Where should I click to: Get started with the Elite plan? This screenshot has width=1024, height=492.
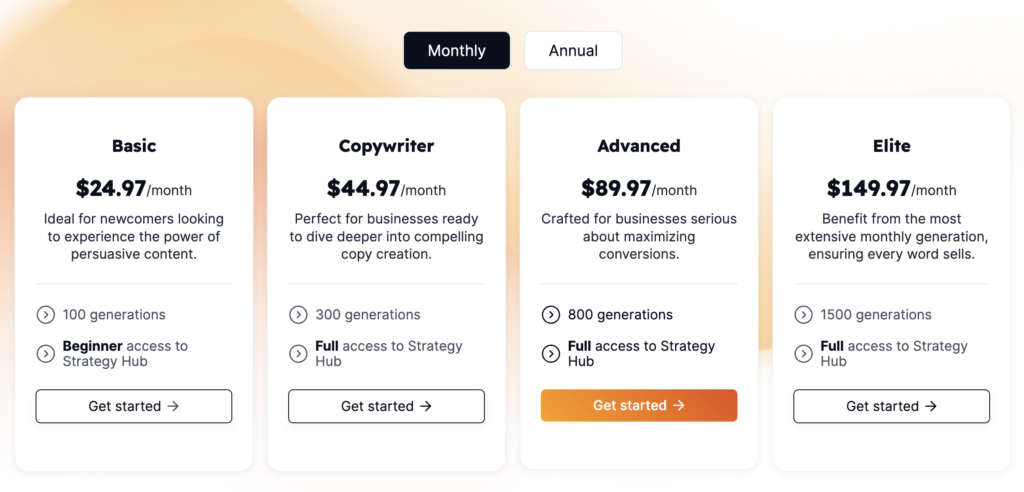(x=891, y=406)
